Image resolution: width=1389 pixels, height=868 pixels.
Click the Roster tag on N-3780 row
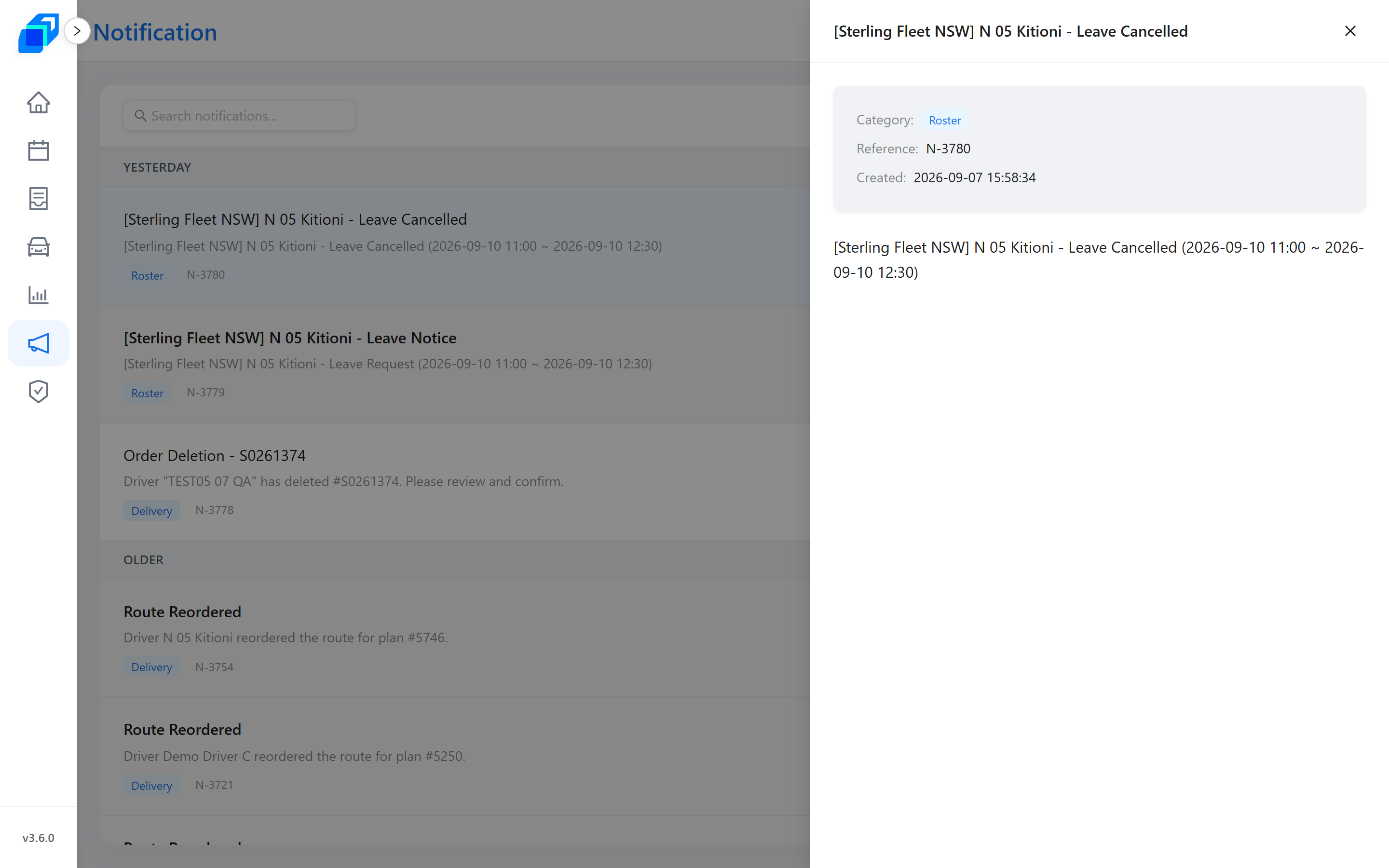147,275
